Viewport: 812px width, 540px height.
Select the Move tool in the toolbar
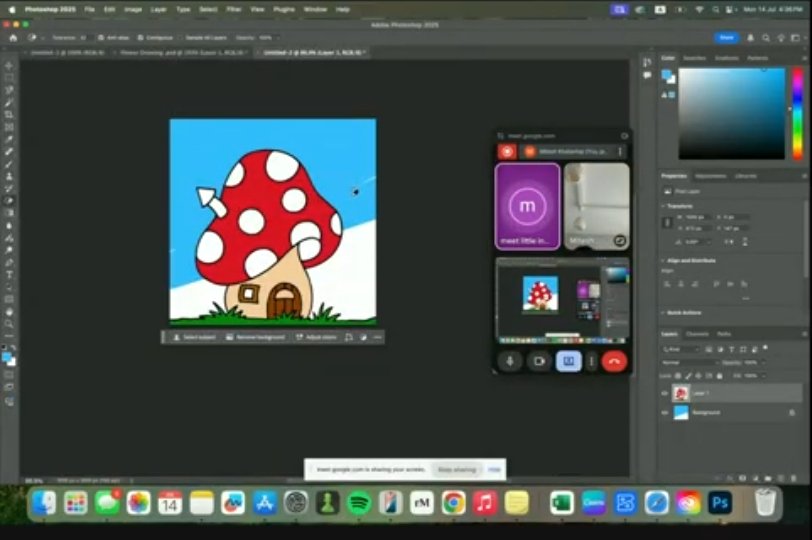click(x=9, y=65)
